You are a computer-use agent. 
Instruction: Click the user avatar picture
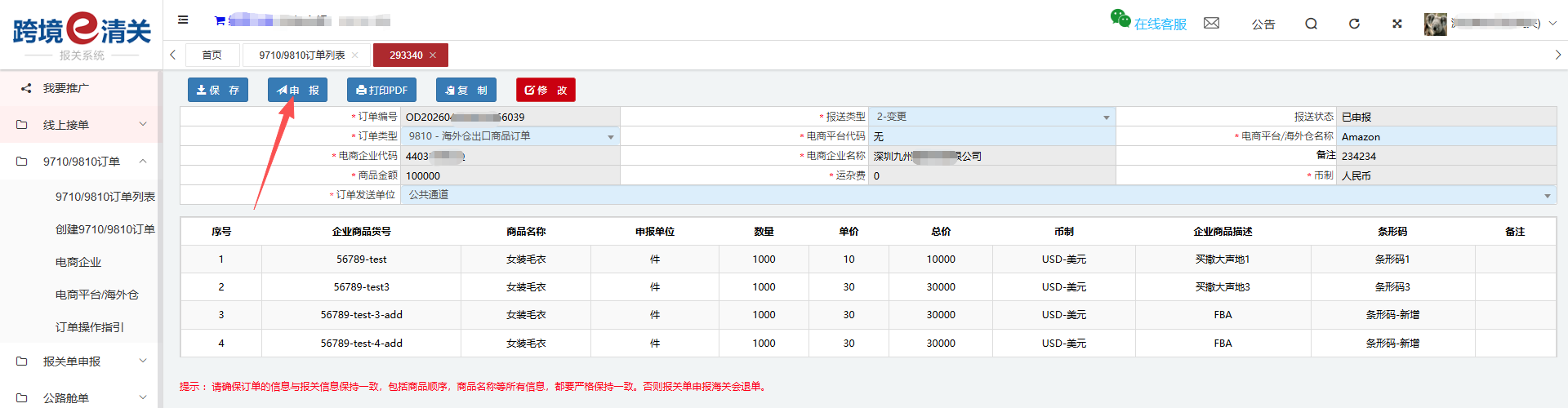tap(1435, 24)
